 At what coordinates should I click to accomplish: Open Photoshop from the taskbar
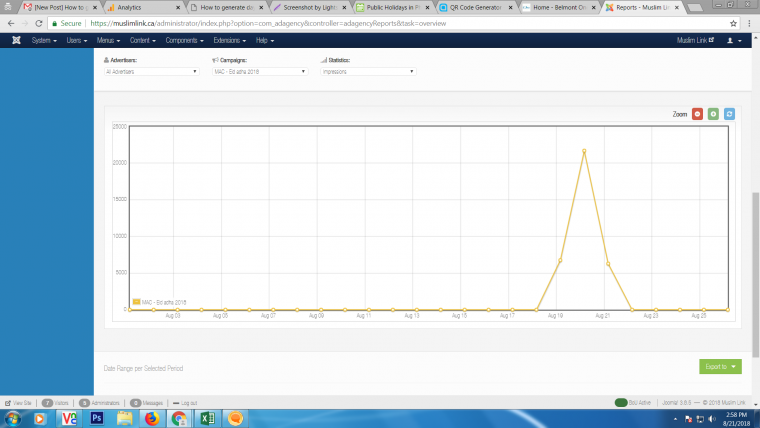tap(96, 418)
